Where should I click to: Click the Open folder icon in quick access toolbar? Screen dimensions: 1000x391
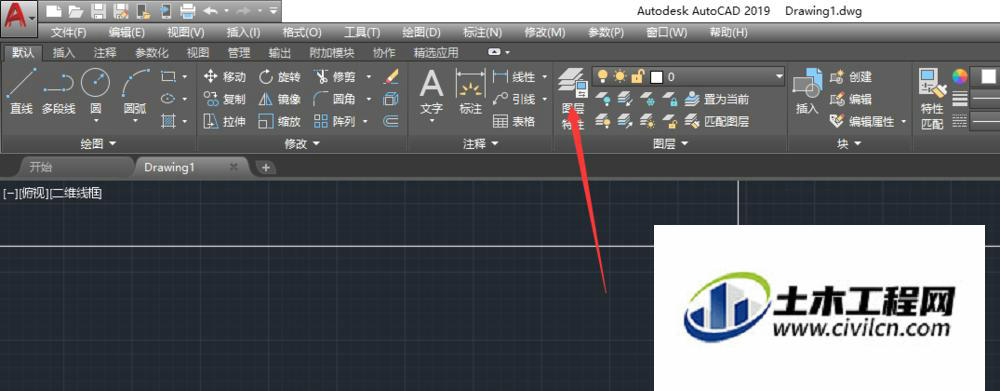[x=76, y=10]
